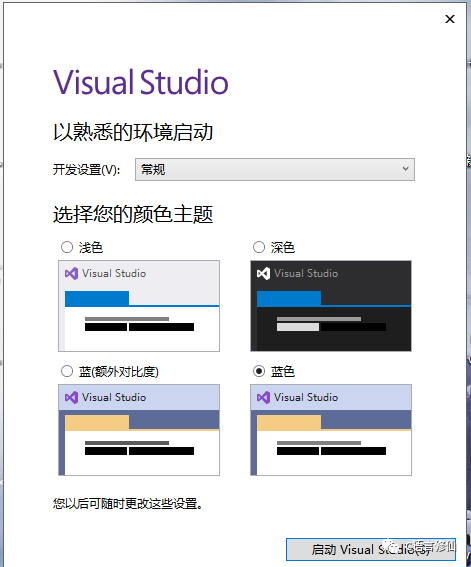Select the 浅色 light theme radio button
The height and width of the screenshot is (567, 471).
coord(67,247)
